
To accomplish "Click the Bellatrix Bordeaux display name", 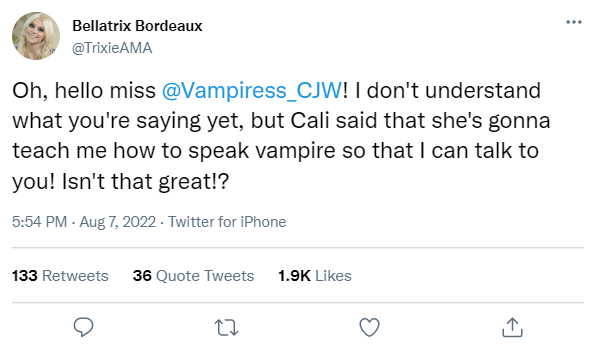I will point(137,26).
